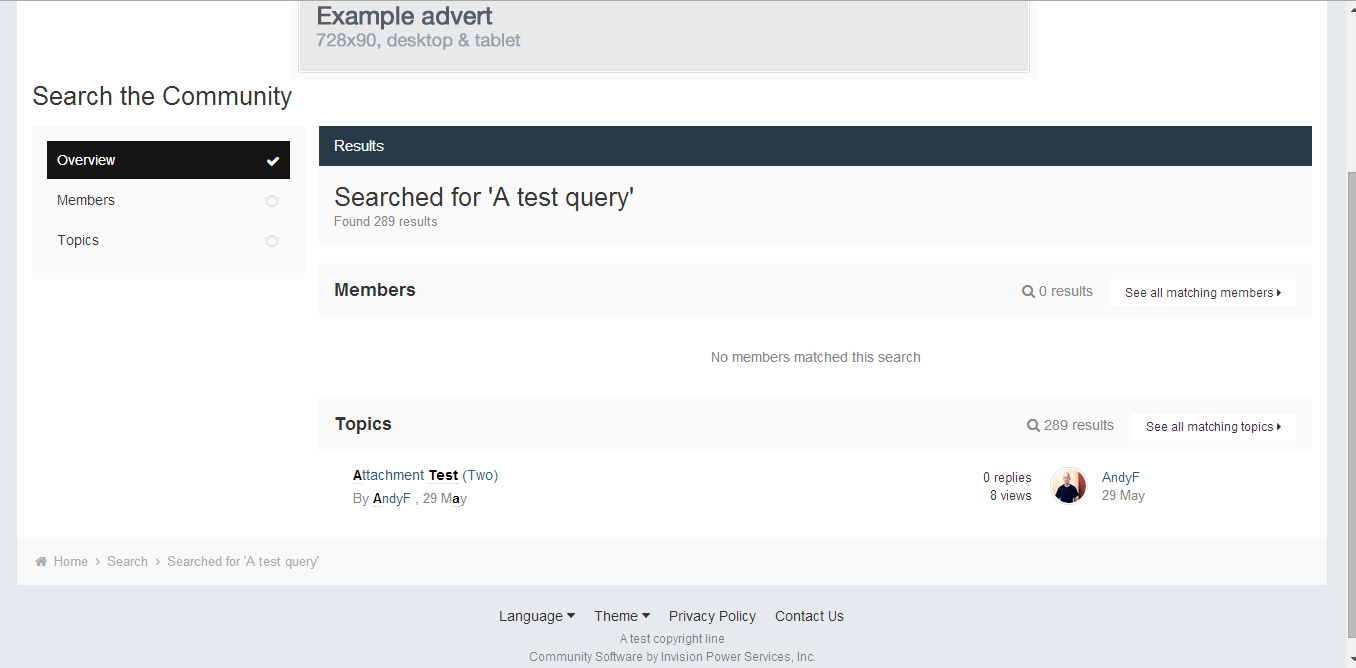Image resolution: width=1356 pixels, height=668 pixels.
Task: Click the Example advert banner
Action: point(664,35)
